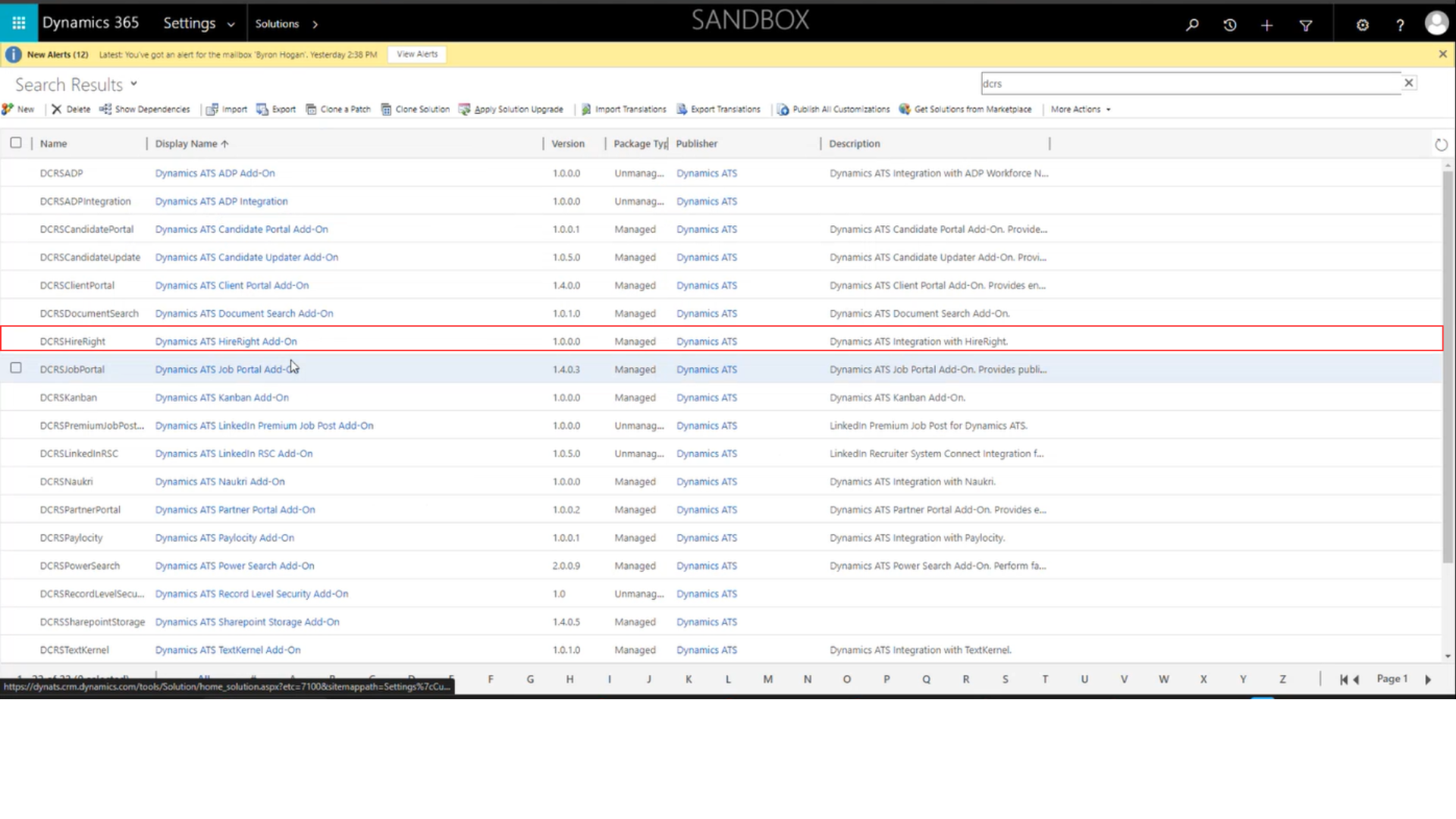The image size is (1456, 819).
Task: Click Show Dependencies toolbar button
Action: (x=145, y=109)
